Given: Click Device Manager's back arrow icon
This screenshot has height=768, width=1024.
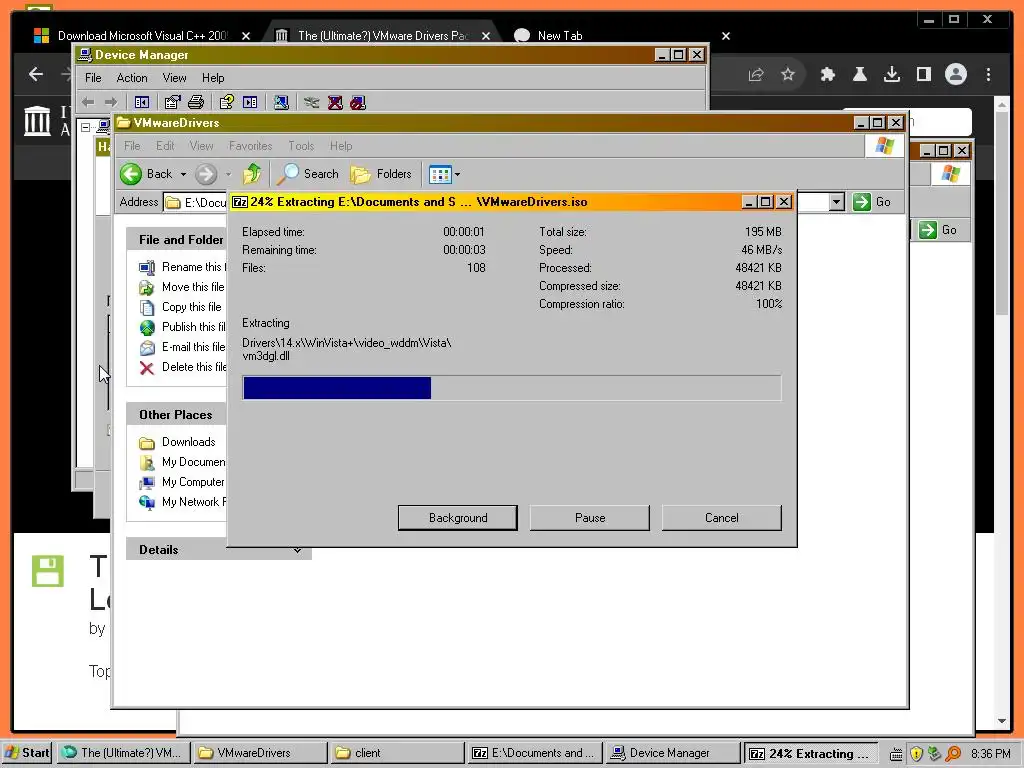Looking at the screenshot, I should (x=88, y=103).
